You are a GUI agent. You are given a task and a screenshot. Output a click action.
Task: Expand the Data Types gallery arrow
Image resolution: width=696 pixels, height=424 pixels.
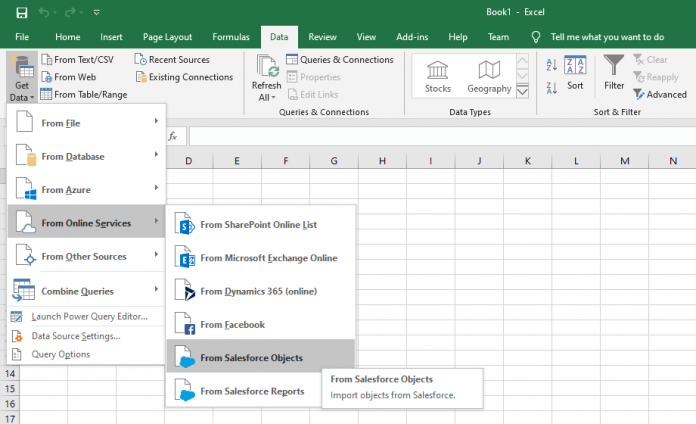coord(522,91)
